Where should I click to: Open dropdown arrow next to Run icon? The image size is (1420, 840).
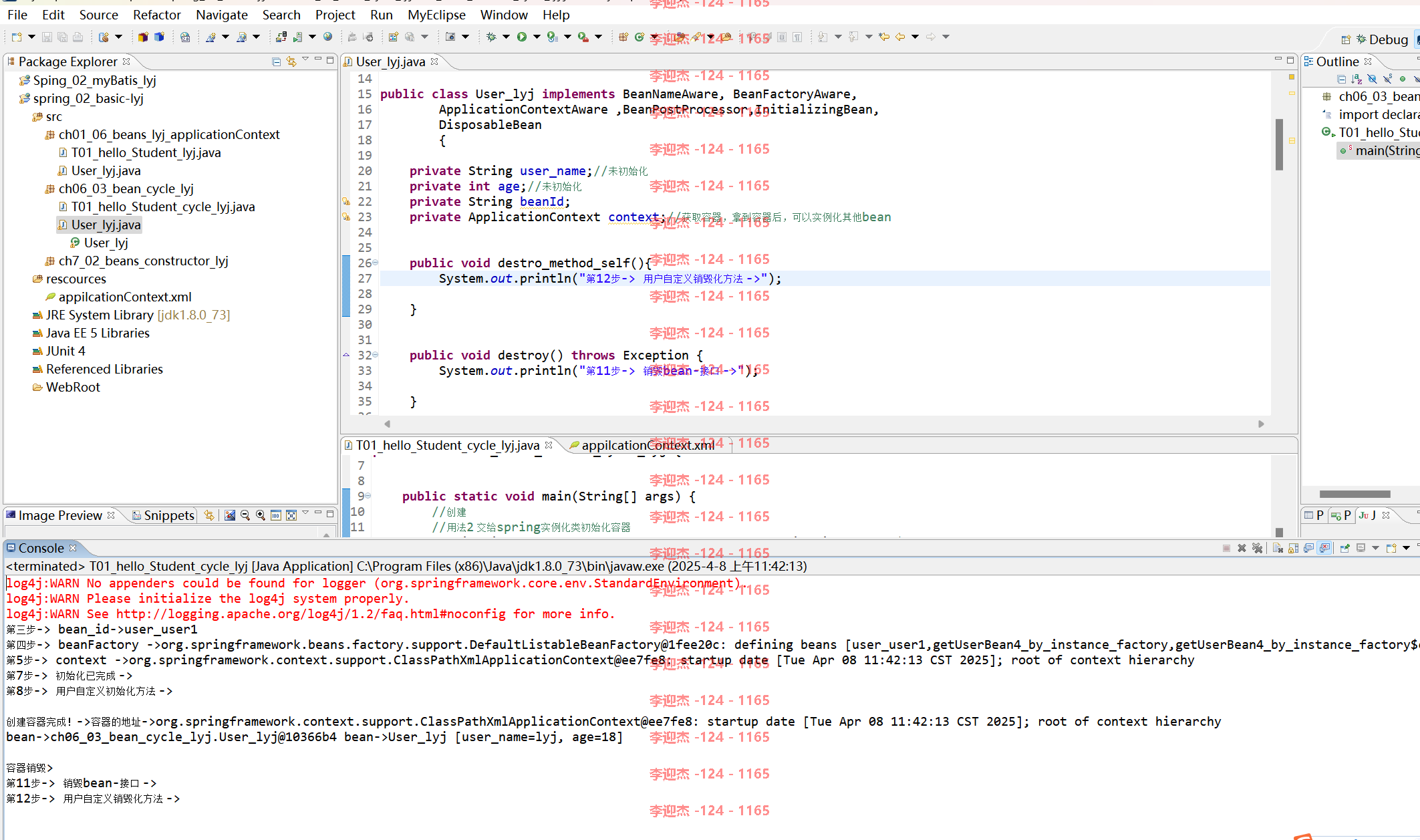[x=537, y=37]
